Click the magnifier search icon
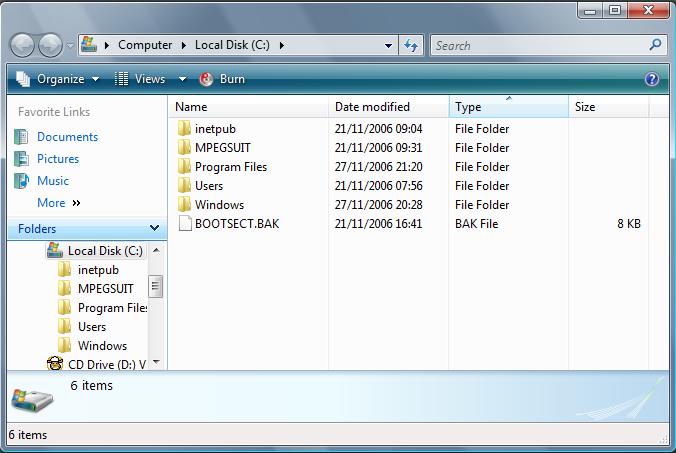This screenshot has height=453, width=676. [655, 44]
